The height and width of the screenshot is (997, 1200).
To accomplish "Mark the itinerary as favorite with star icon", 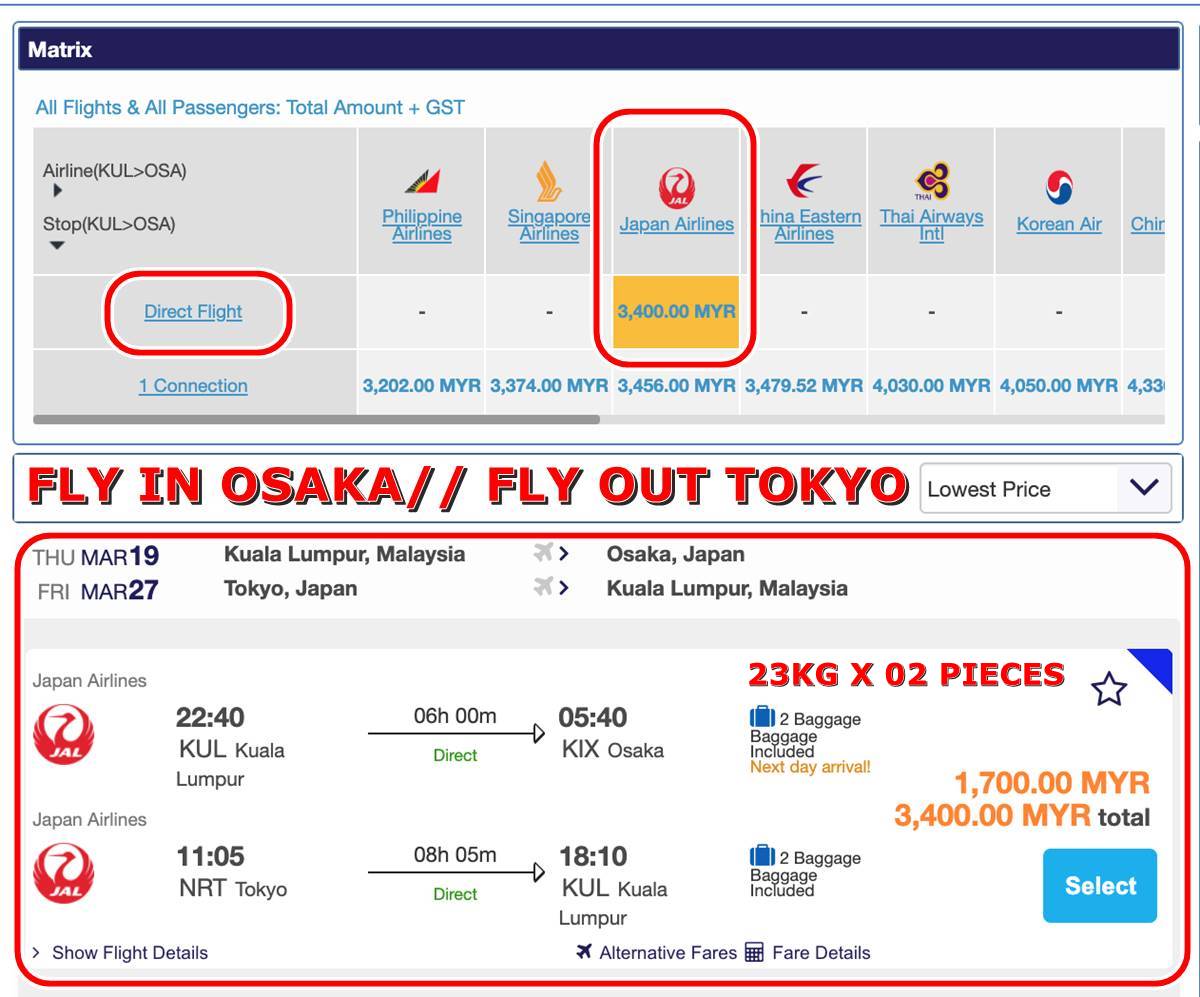I will tap(1109, 690).
